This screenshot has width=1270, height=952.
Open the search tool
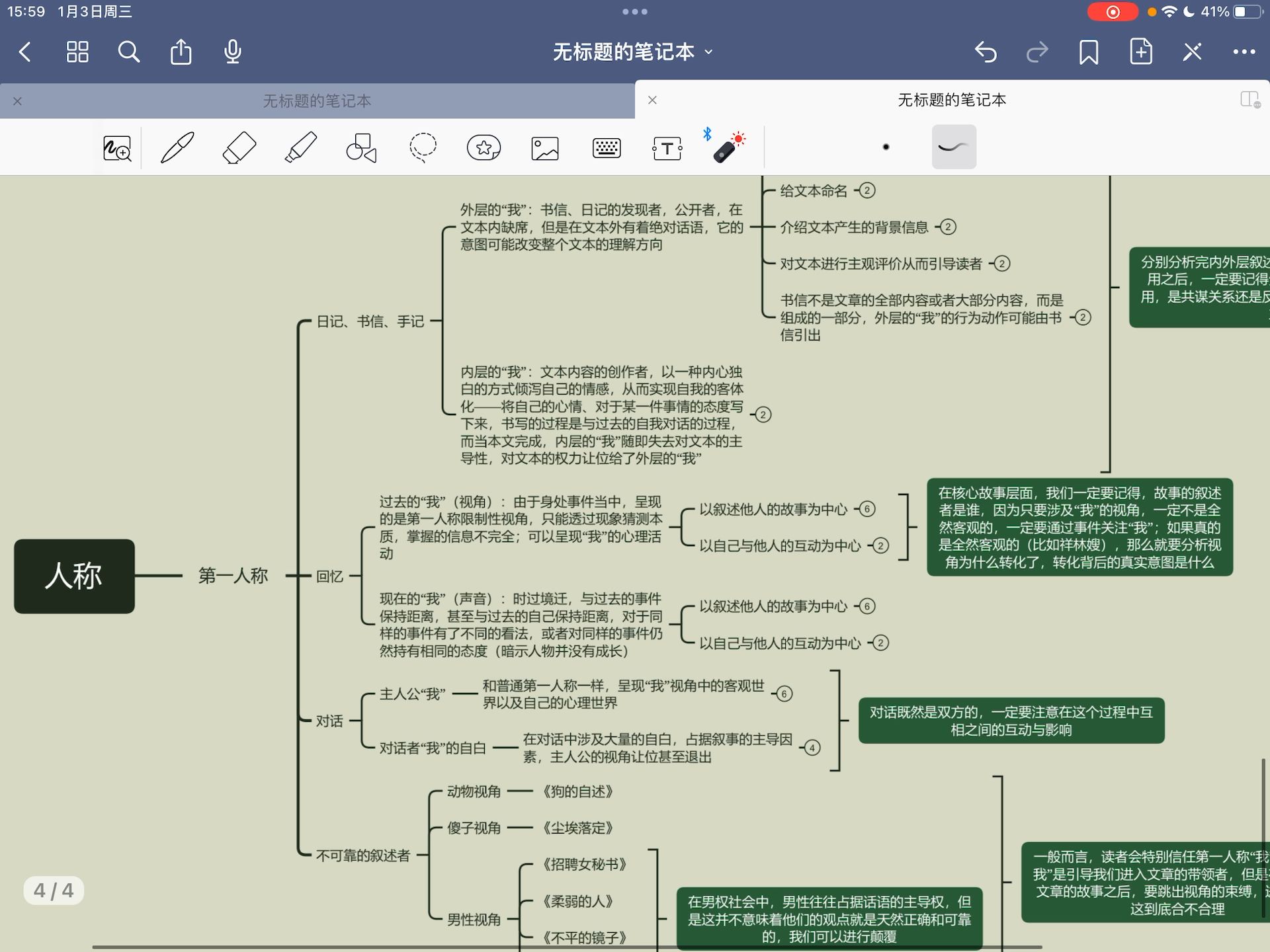pyautogui.click(x=129, y=52)
